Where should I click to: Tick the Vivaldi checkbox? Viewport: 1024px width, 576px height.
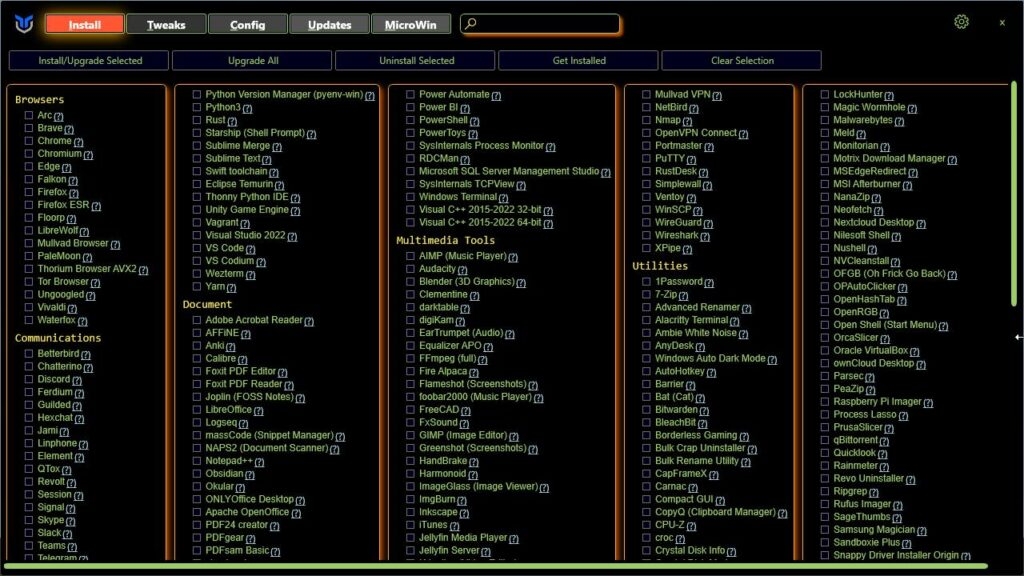click(x=29, y=307)
